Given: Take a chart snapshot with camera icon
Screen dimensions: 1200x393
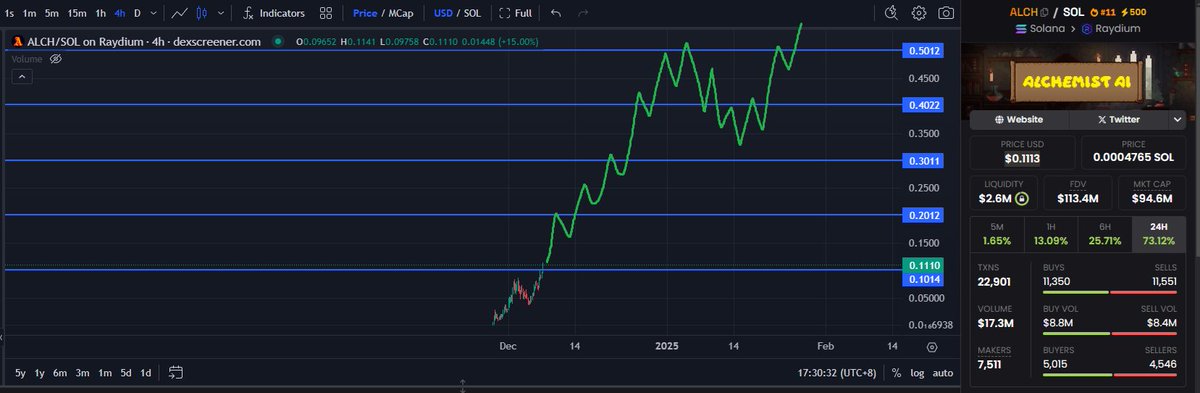Looking at the screenshot, I should [x=946, y=13].
